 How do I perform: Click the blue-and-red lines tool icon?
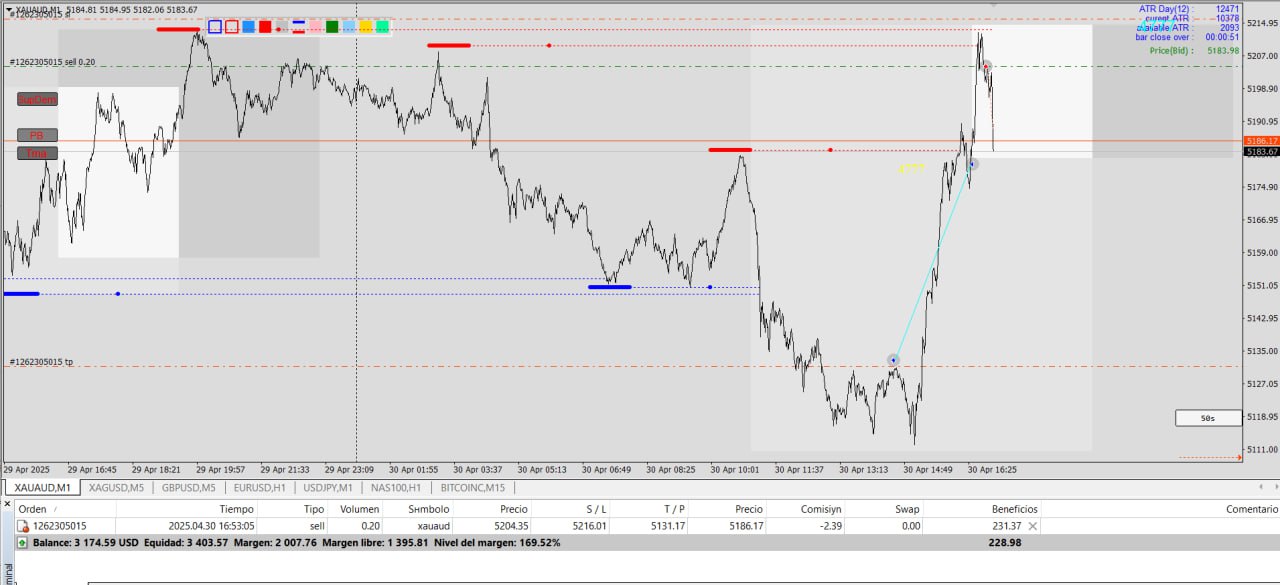(x=298, y=27)
